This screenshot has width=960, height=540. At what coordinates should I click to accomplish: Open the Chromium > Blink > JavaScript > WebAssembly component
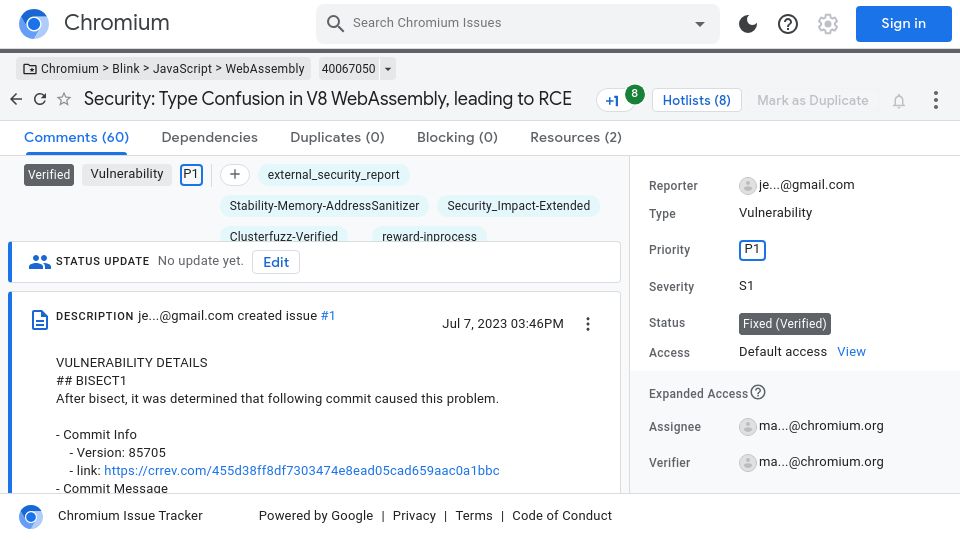[x=163, y=69]
